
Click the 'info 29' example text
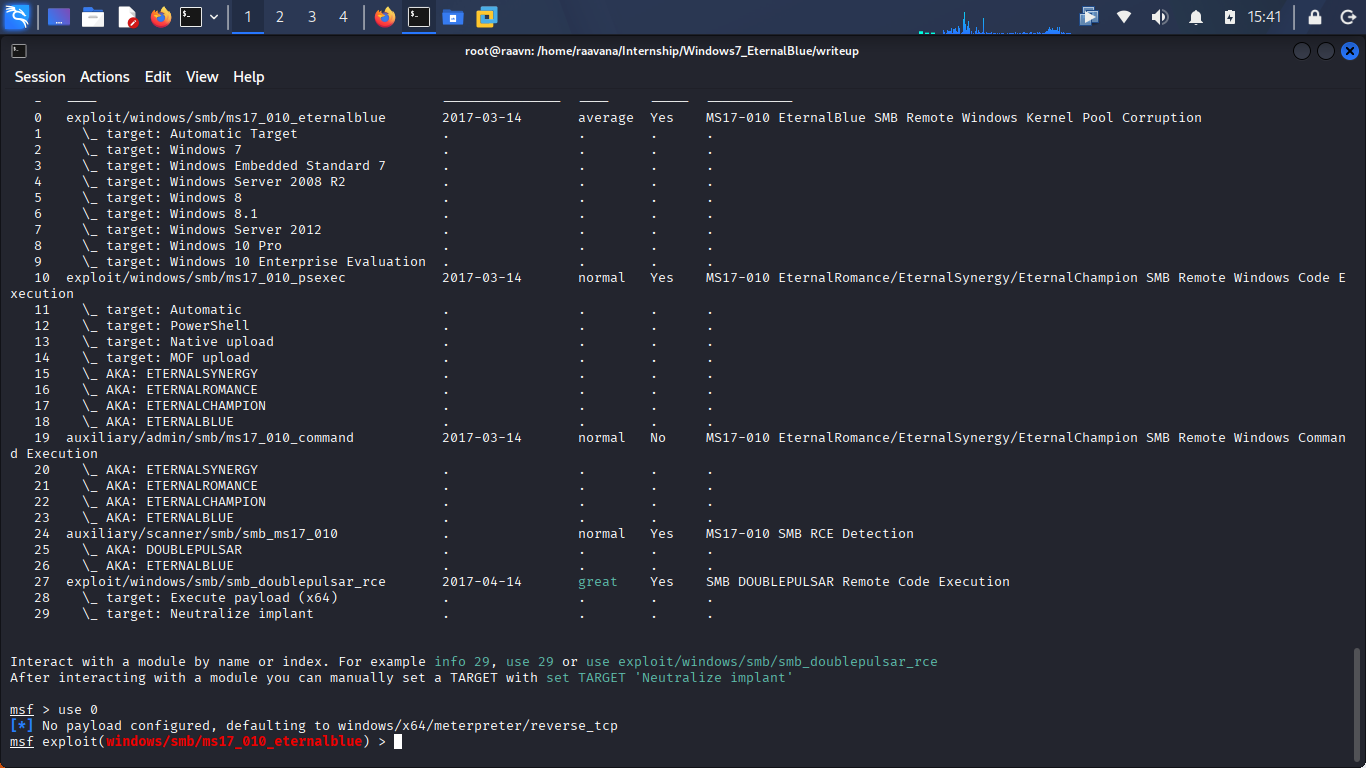(x=462, y=662)
